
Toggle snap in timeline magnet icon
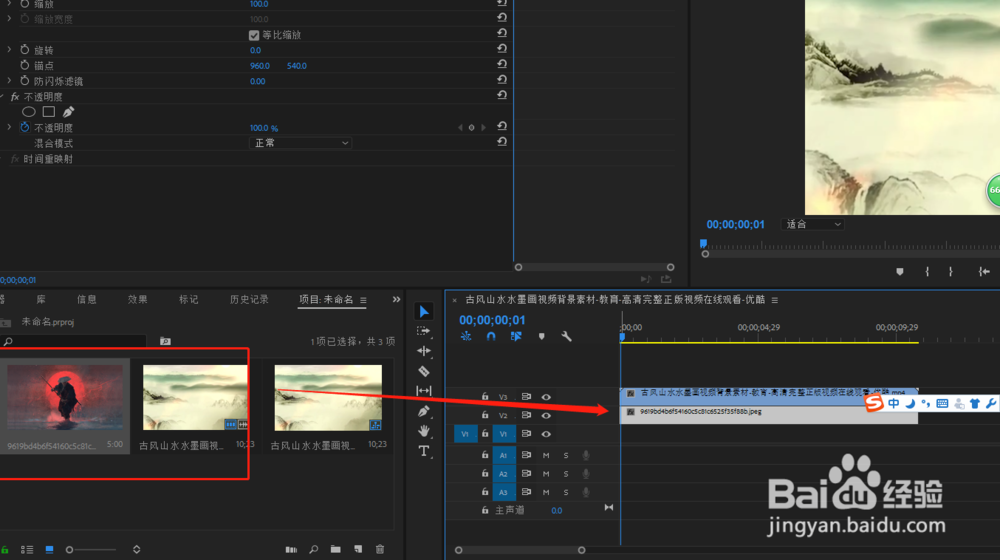[491, 336]
